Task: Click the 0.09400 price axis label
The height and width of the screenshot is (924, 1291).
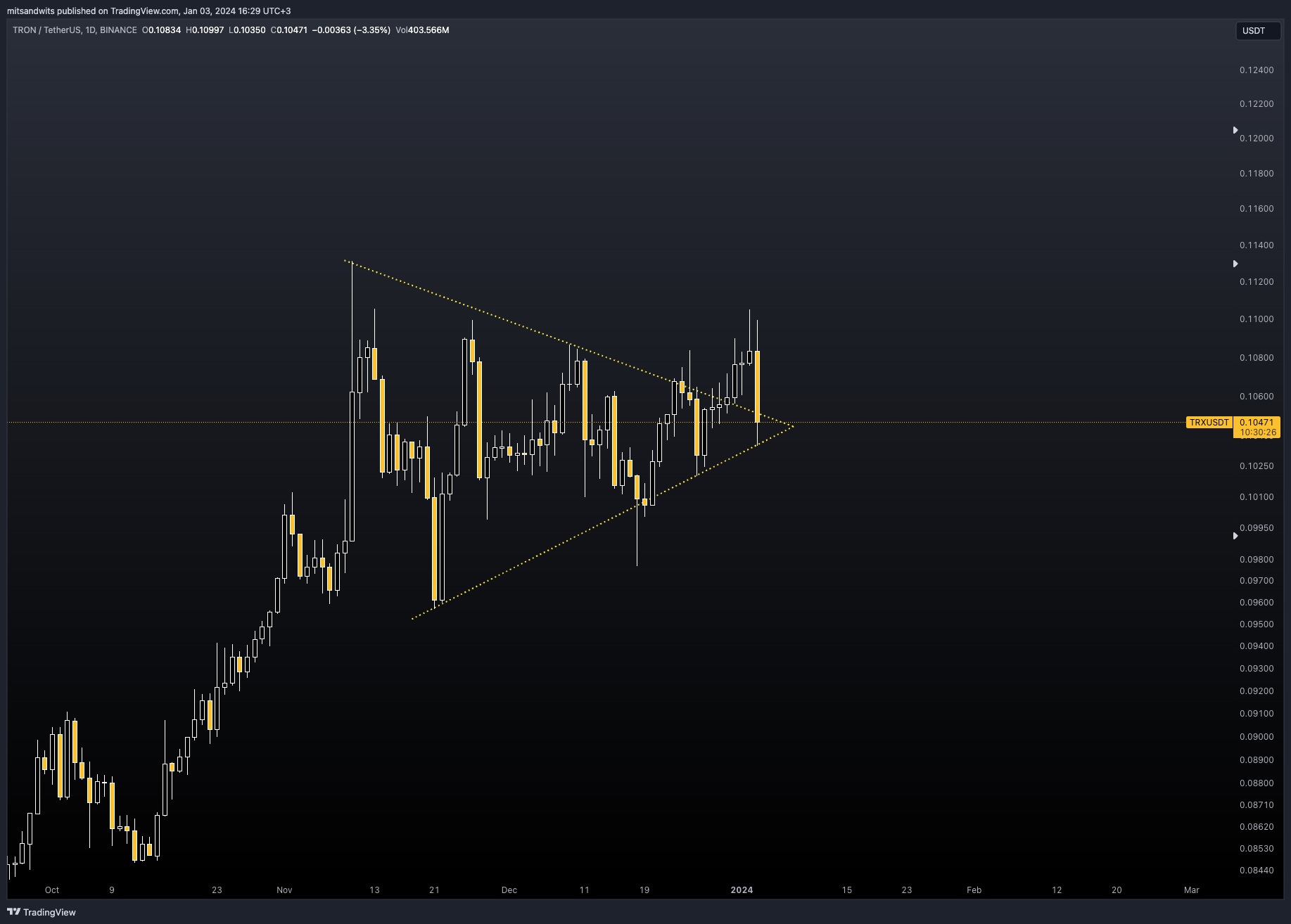Action: 1257,646
